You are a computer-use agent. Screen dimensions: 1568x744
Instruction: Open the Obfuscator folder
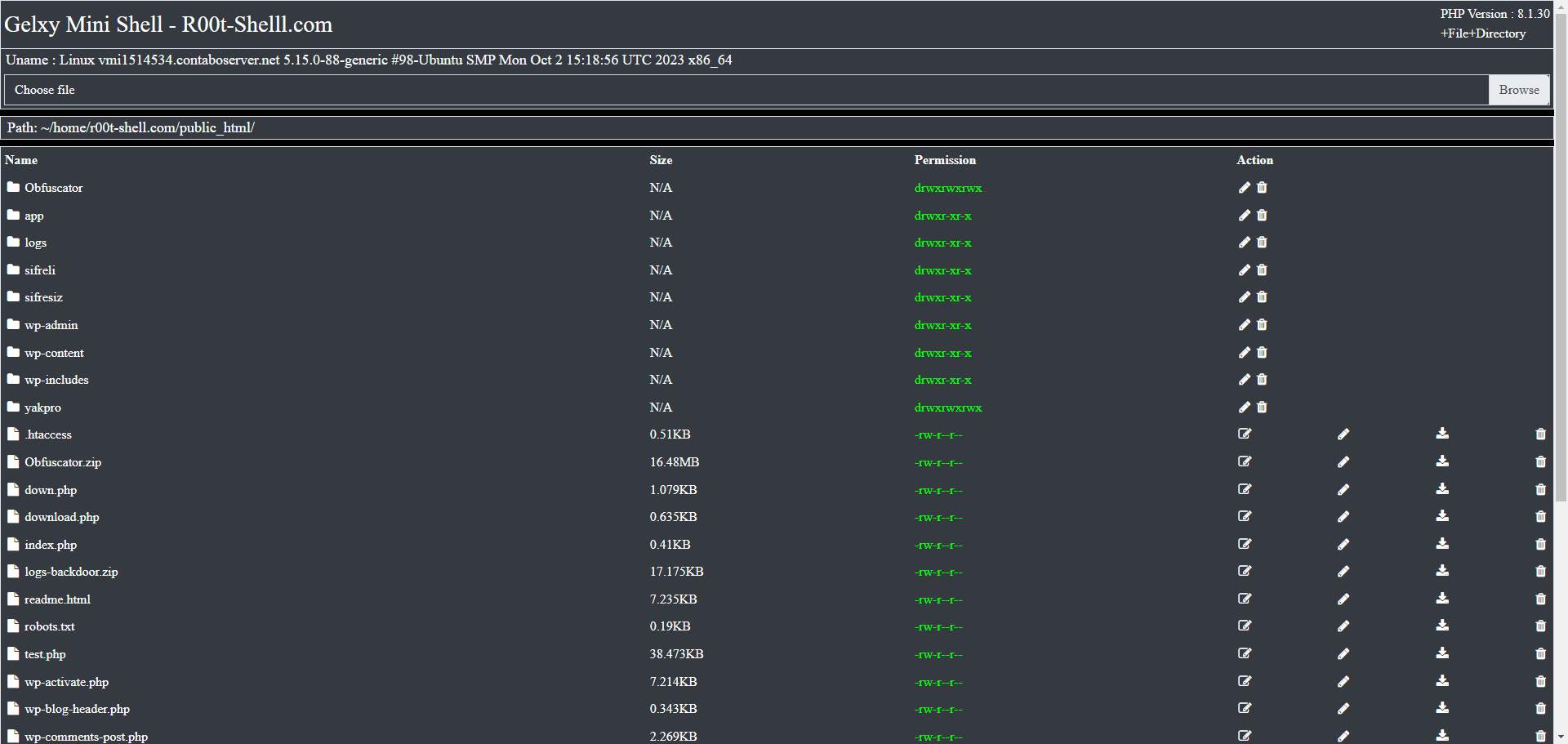pos(53,188)
